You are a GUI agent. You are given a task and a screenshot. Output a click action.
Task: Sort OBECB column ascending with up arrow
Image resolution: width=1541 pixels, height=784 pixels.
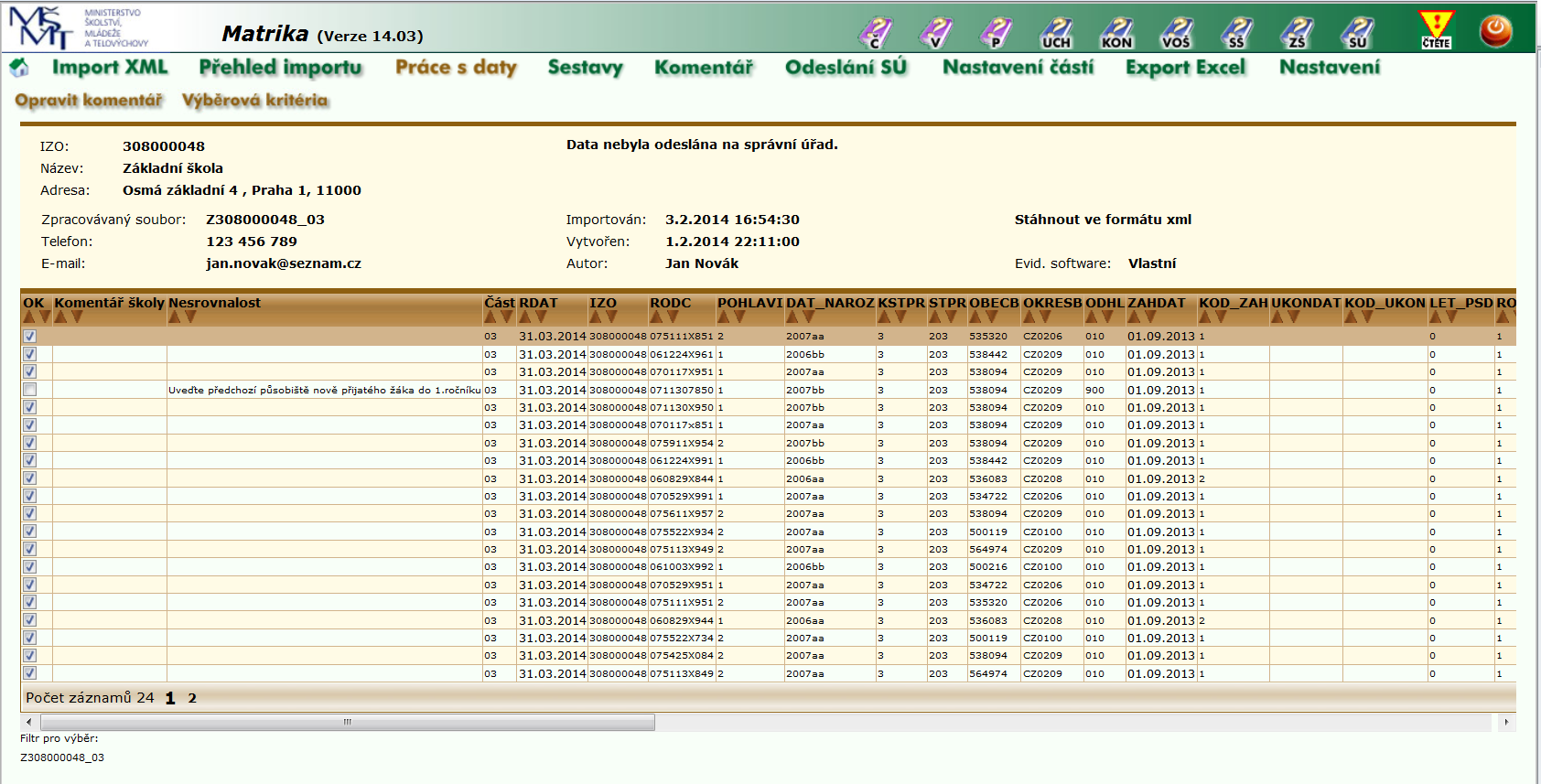point(975,317)
